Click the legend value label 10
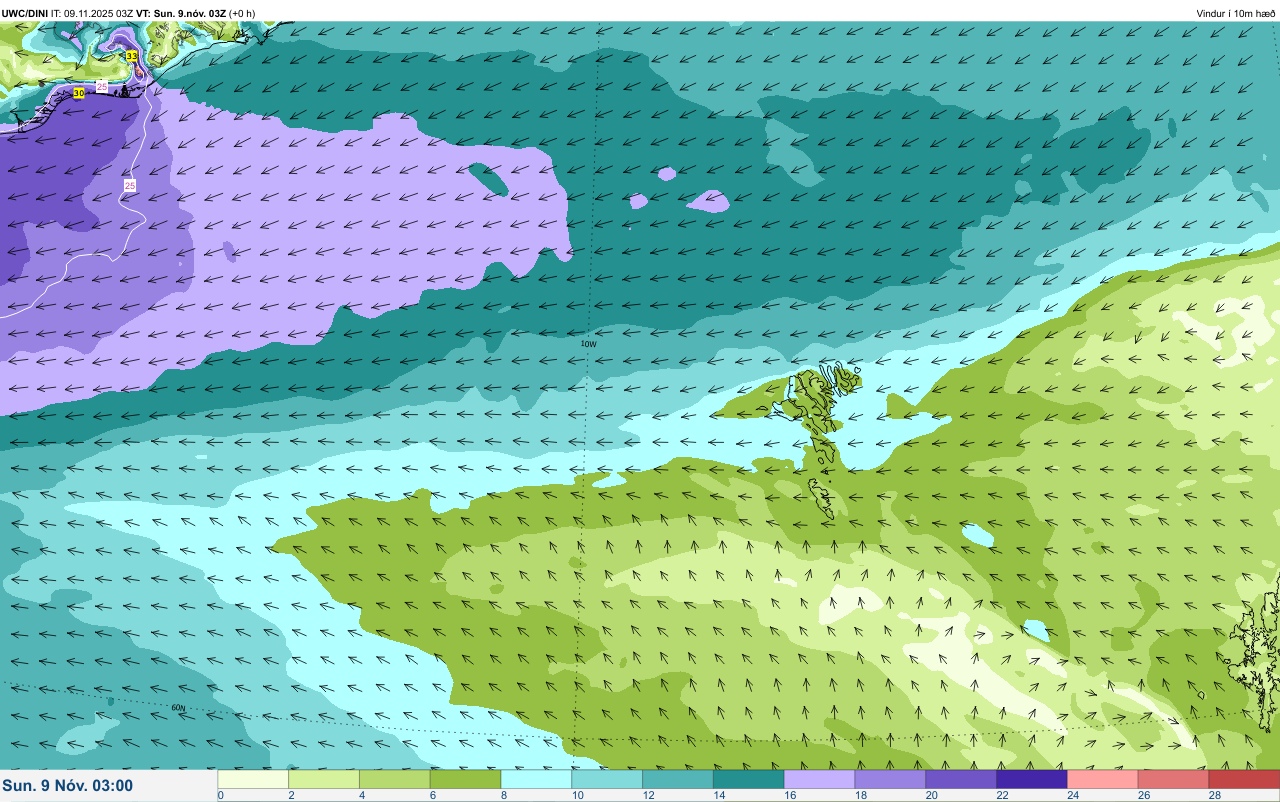1280x802 pixels. tap(578, 795)
